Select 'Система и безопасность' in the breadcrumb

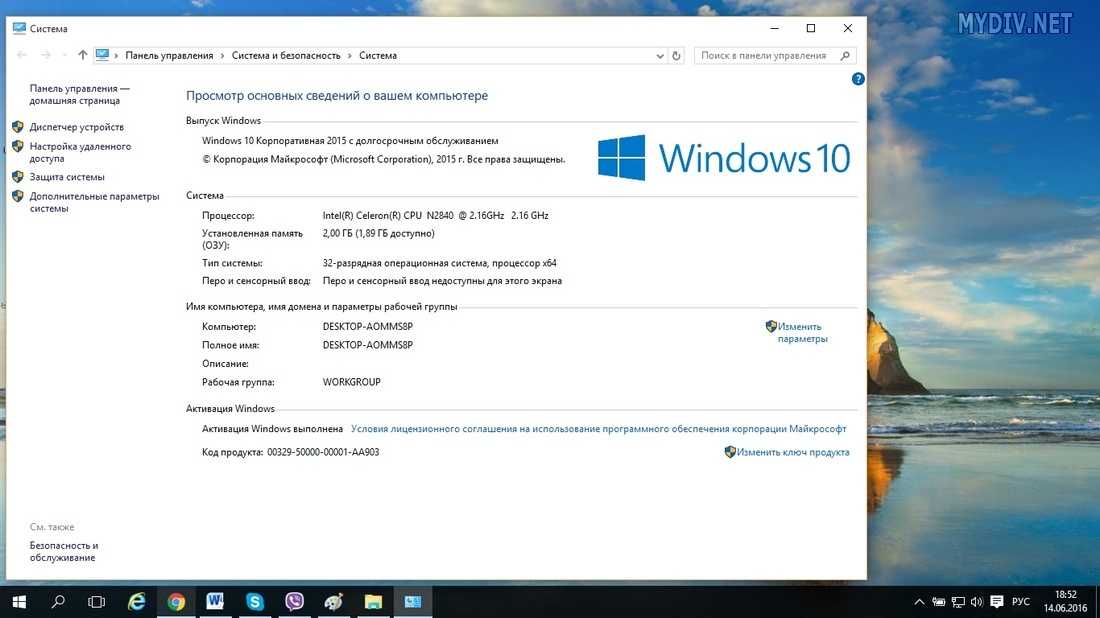[x=286, y=56]
